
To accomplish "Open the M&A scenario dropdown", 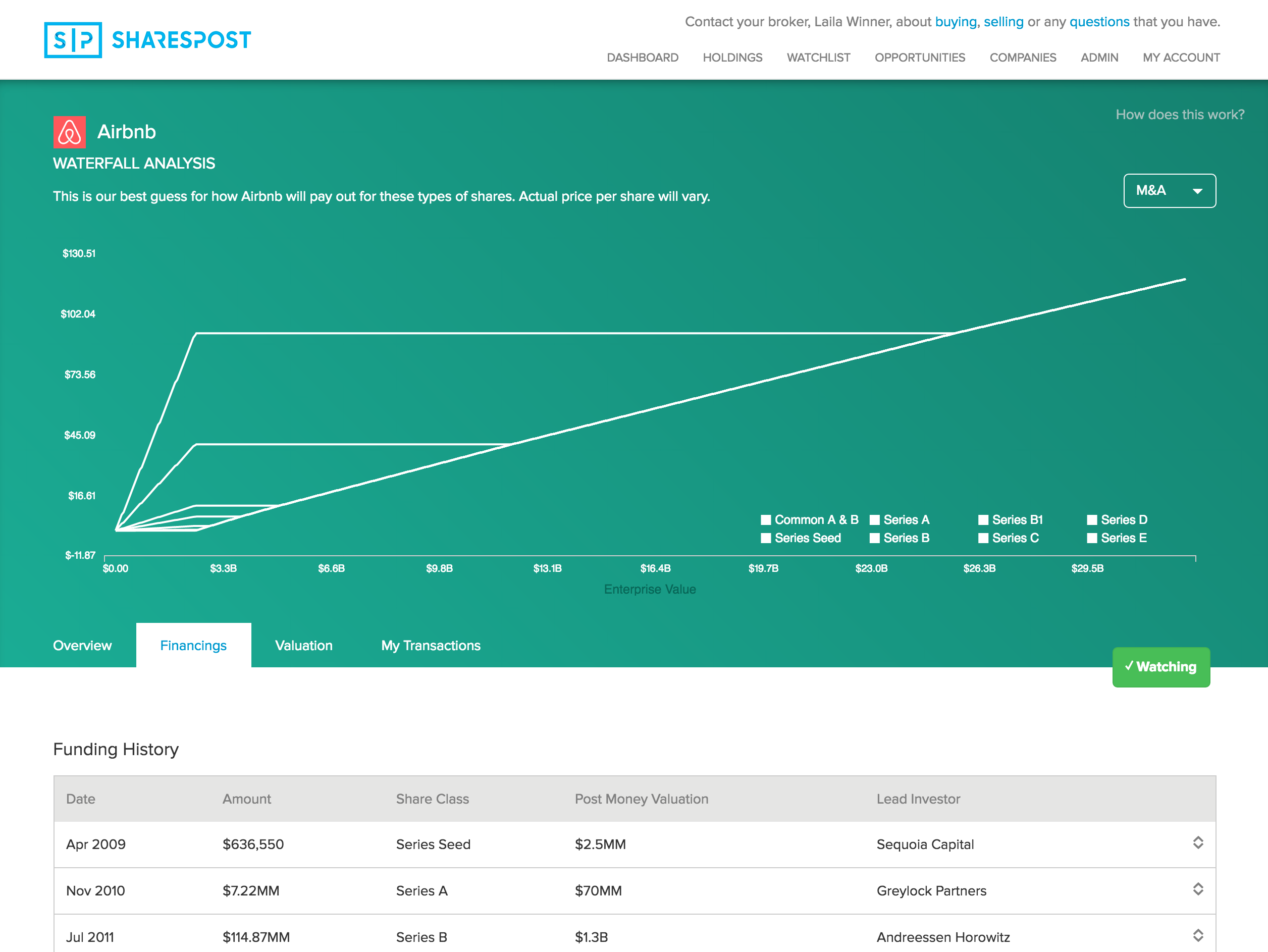I will 1170,191.
